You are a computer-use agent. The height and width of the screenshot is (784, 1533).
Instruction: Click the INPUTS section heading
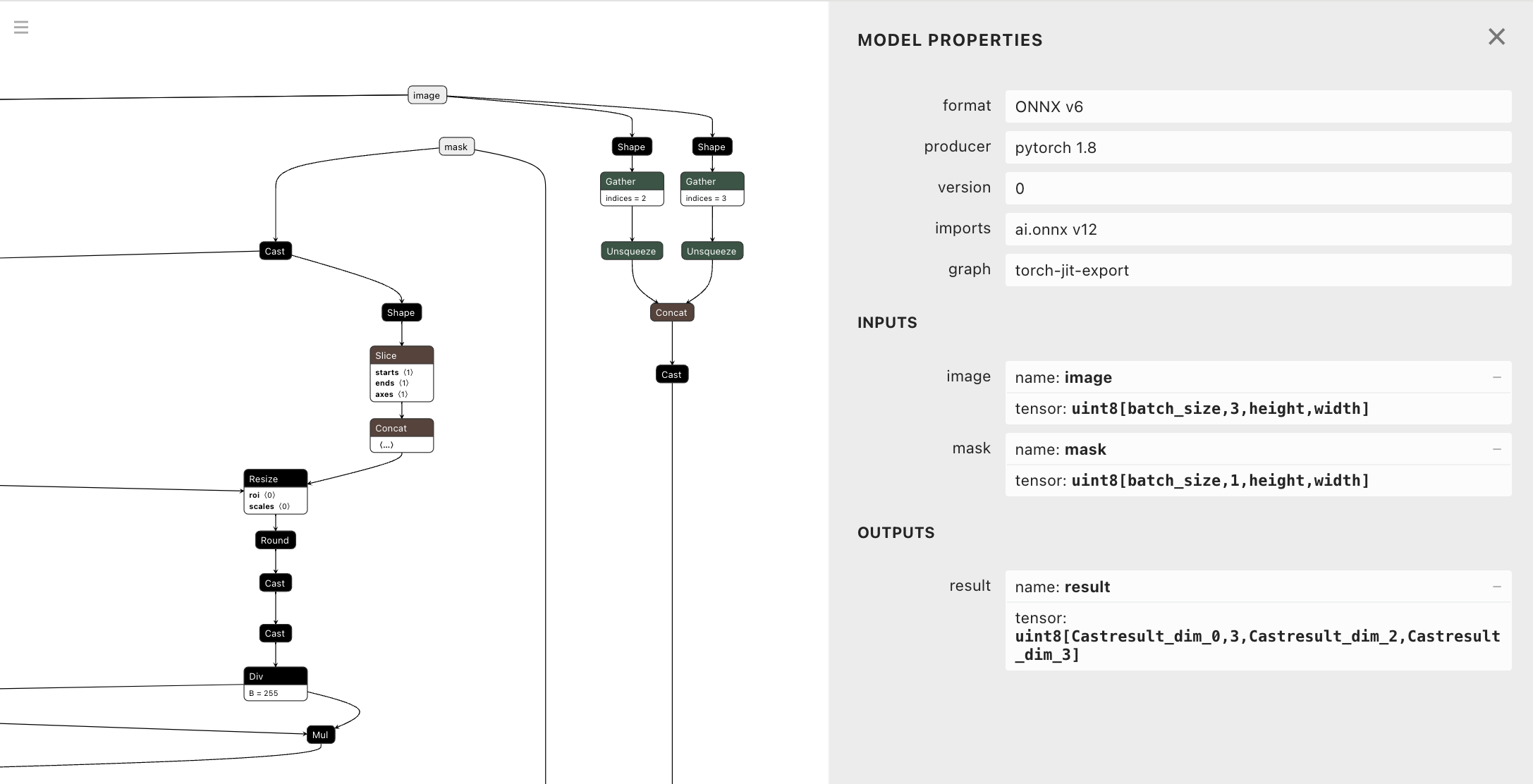pos(887,323)
